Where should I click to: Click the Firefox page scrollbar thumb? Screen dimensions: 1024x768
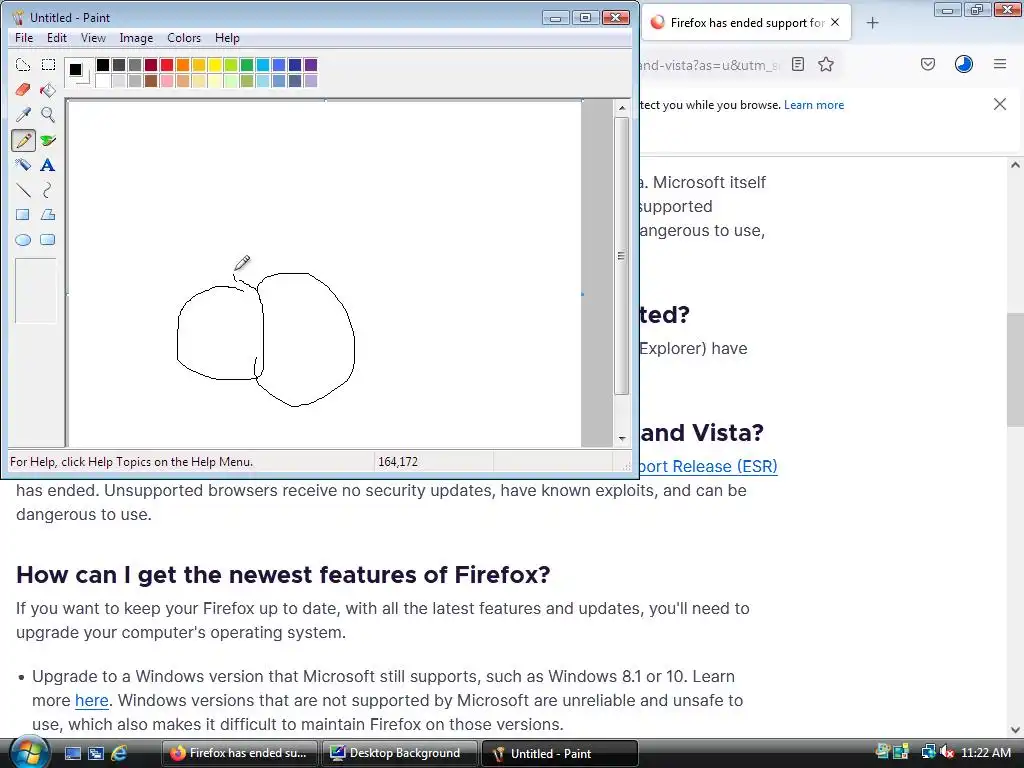pyautogui.click(x=1015, y=370)
